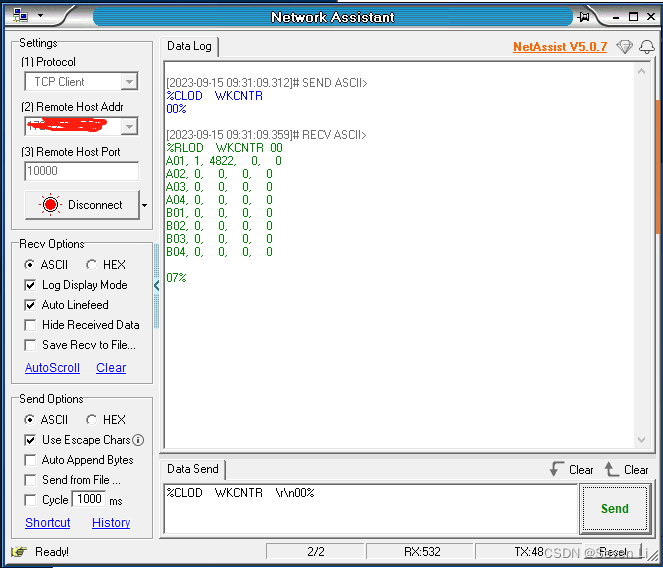This screenshot has height=568, width=663.
Task: Enable the Cycle checkbox
Action: [30, 500]
